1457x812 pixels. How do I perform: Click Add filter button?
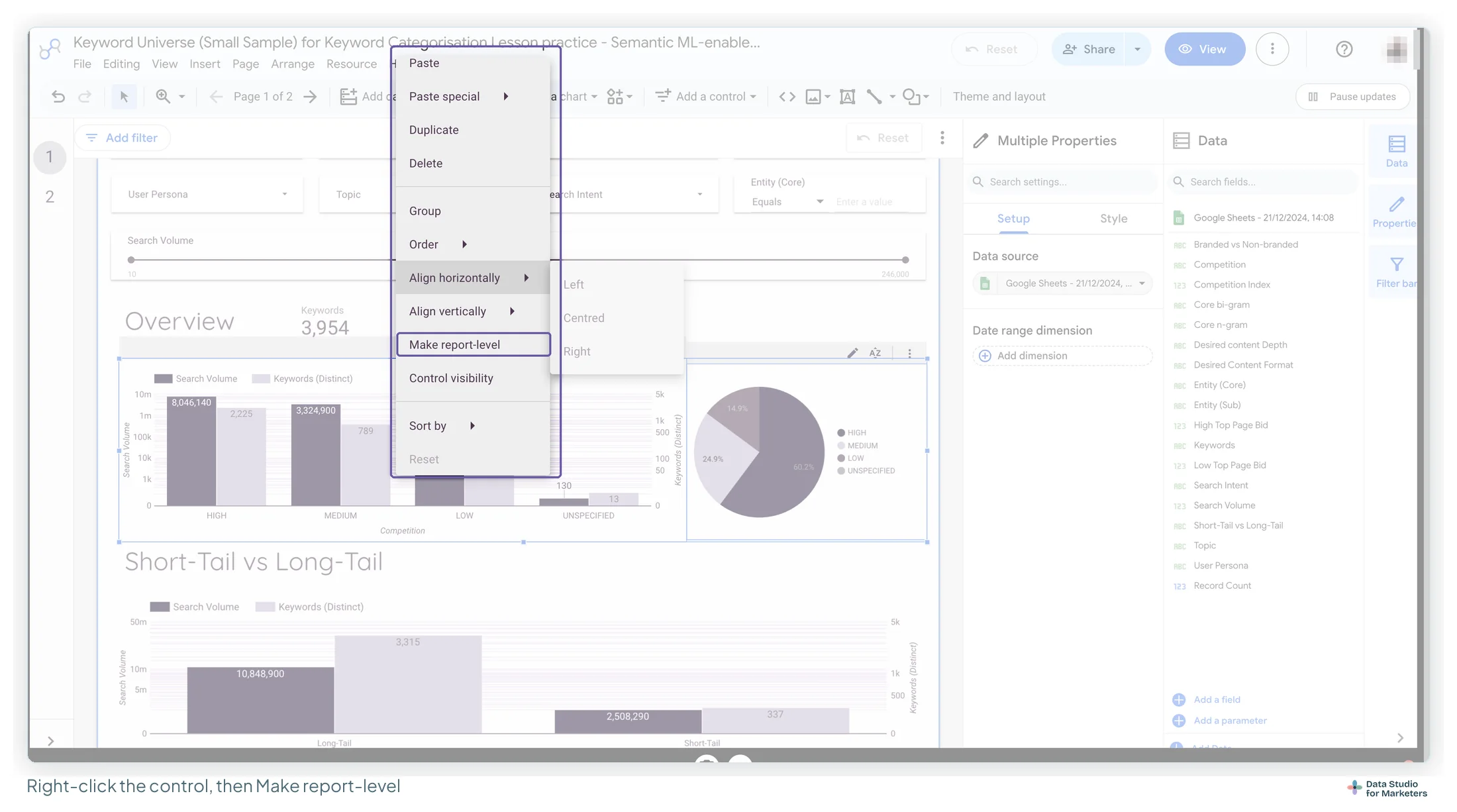coord(123,138)
